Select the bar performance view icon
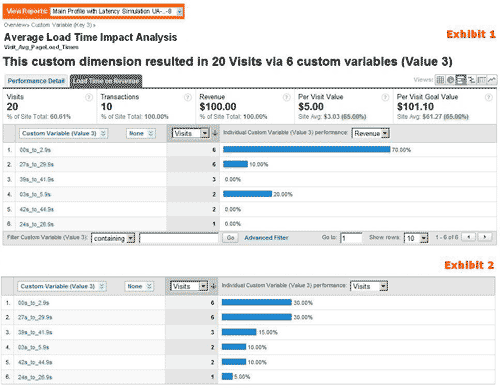 click(x=461, y=80)
